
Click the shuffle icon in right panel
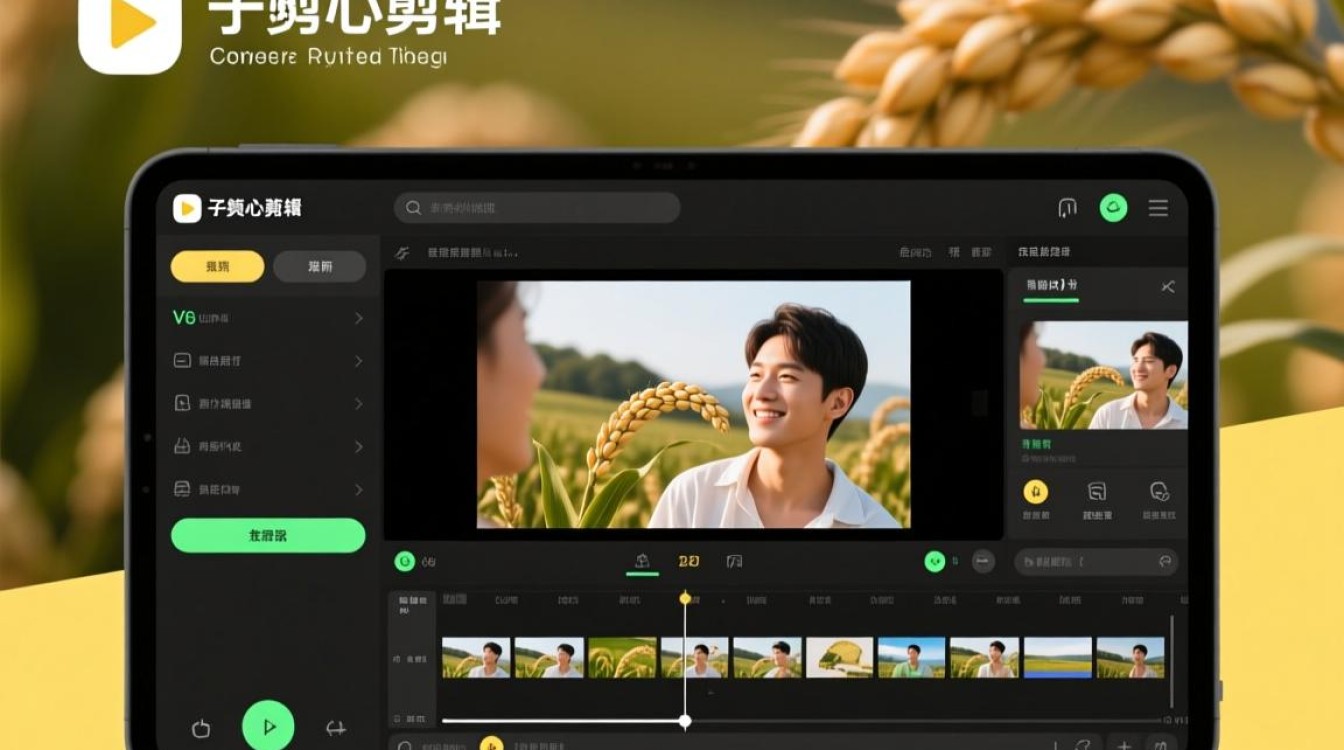[1167, 287]
